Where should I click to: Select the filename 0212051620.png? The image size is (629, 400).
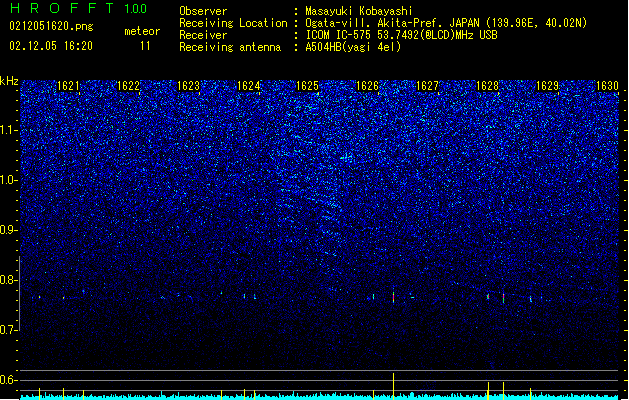tap(51, 26)
